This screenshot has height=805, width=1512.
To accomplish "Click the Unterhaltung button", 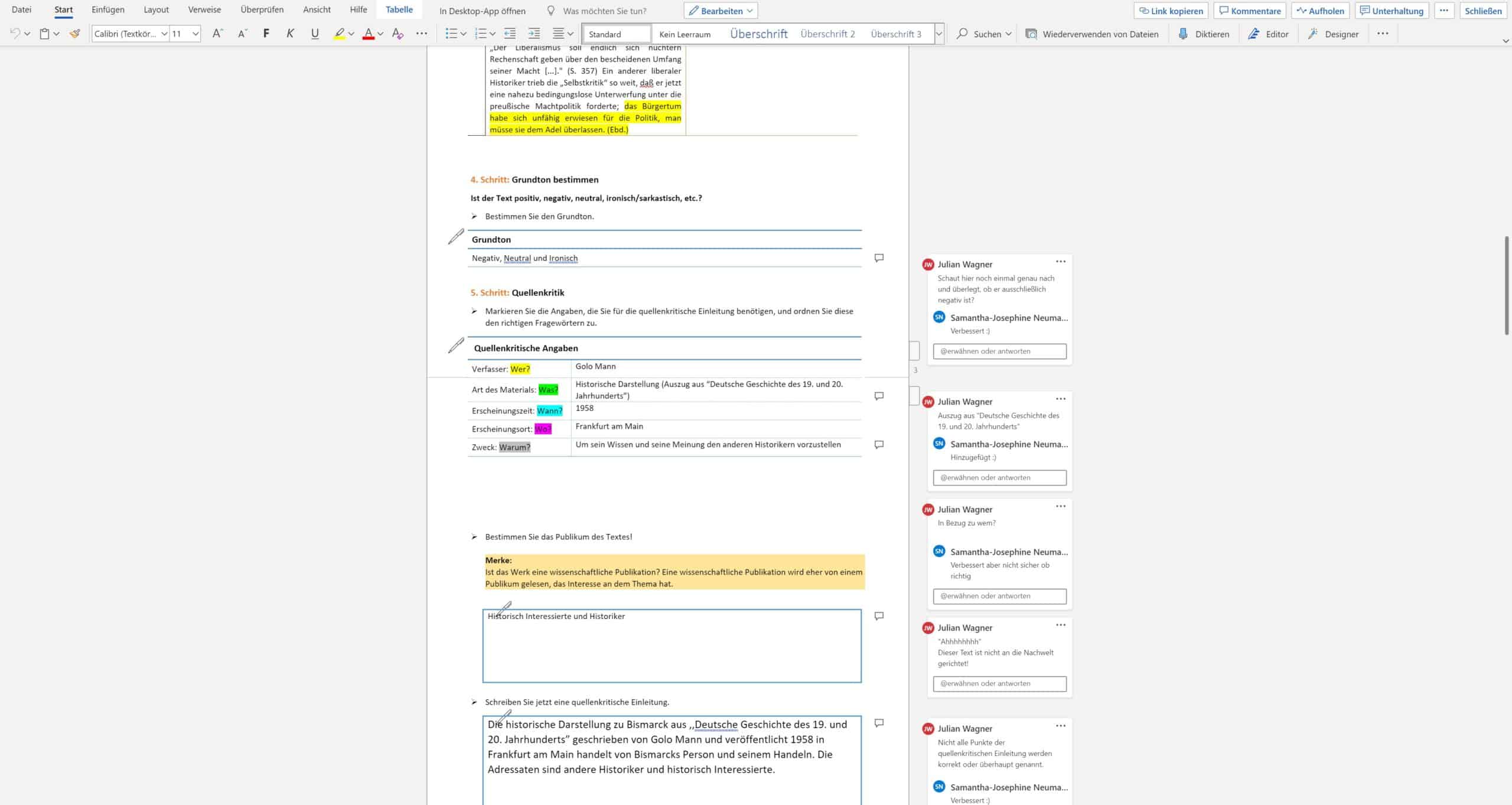I will (x=1392, y=11).
